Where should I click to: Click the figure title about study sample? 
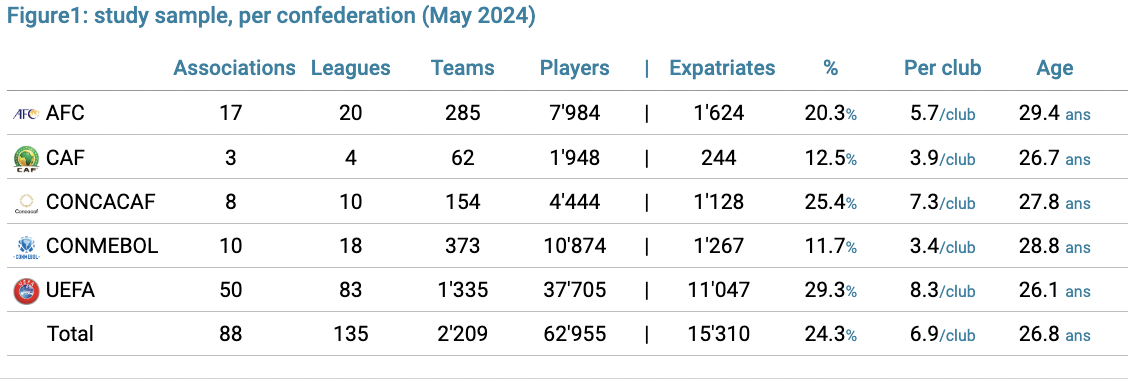click(x=270, y=16)
